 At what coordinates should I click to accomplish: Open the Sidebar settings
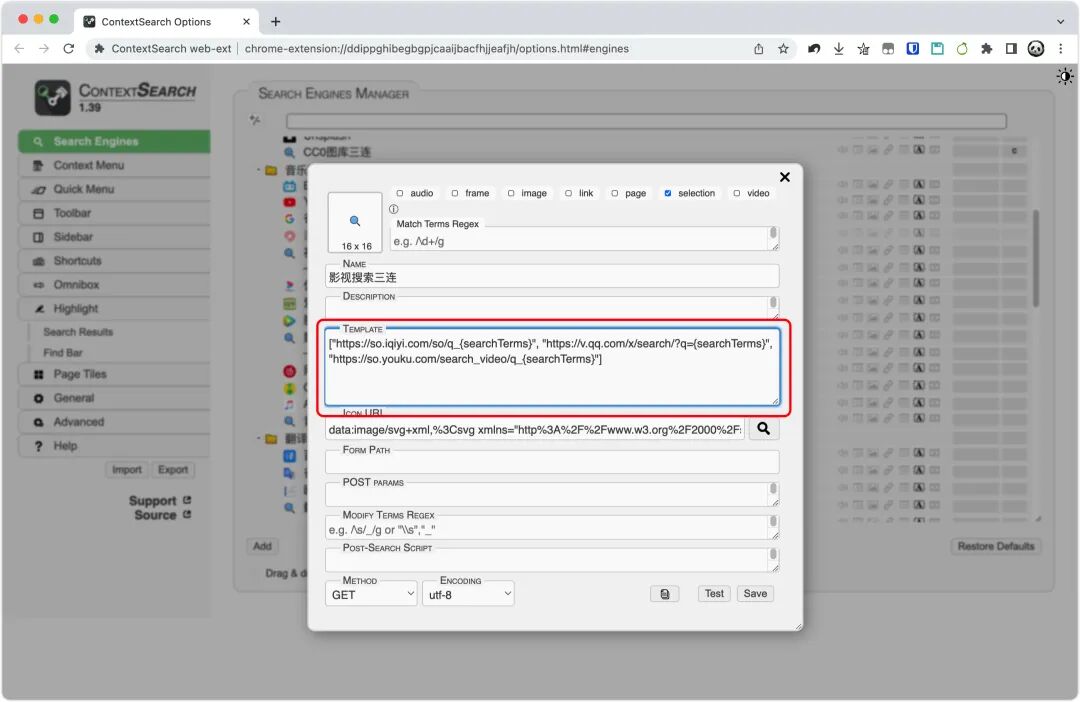(114, 237)
